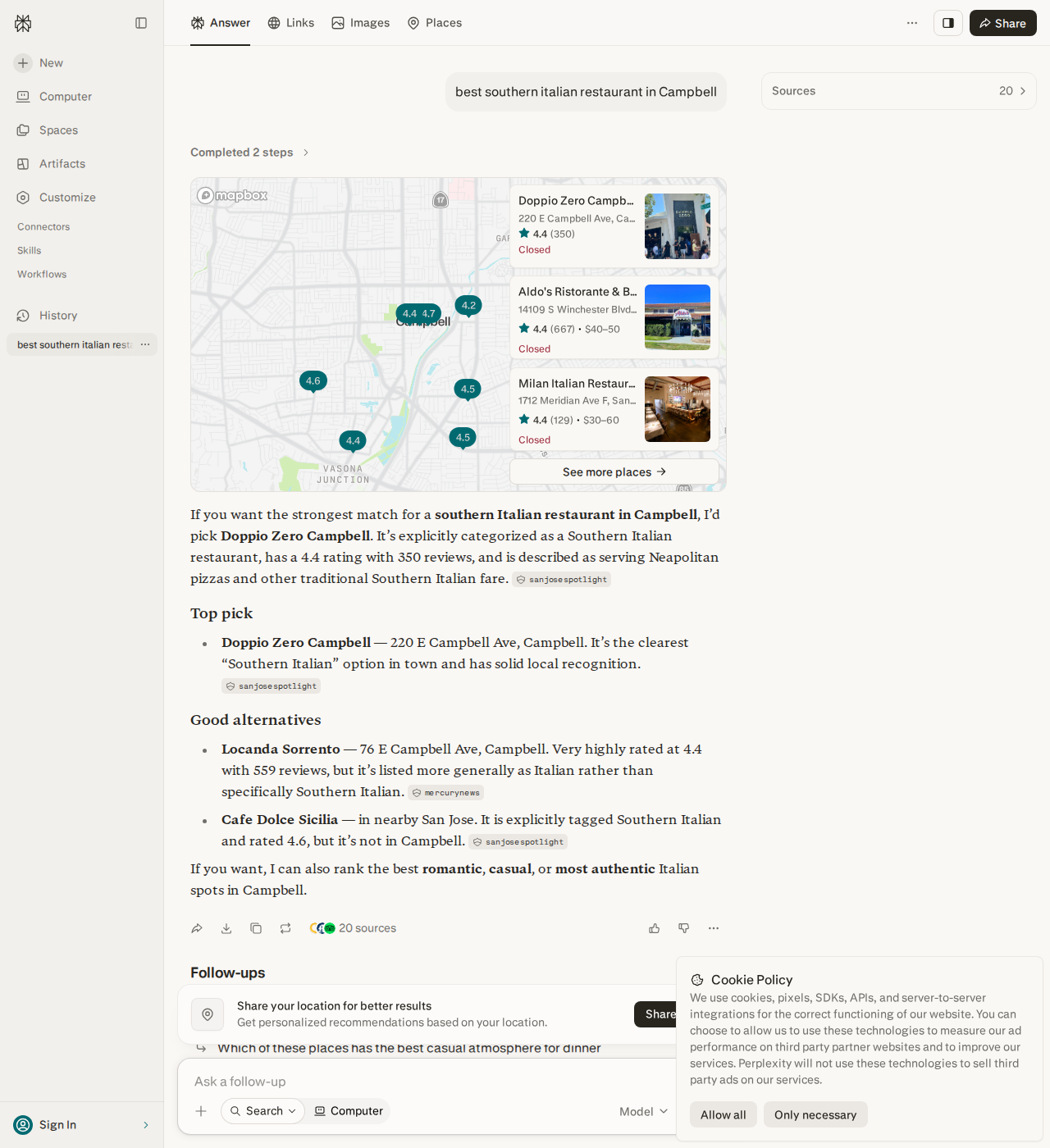The image size is (1050, 1148).
Task: Add attachment with the plus icon
Action: (x=201, y=1111)
